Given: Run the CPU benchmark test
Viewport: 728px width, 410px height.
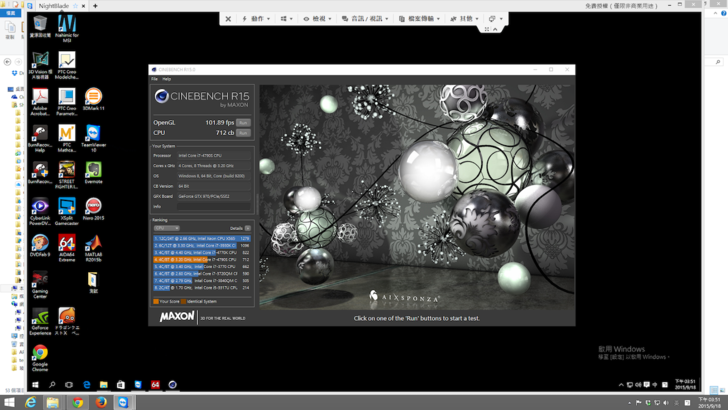Looking at the screenshot, I should [243, 133].
